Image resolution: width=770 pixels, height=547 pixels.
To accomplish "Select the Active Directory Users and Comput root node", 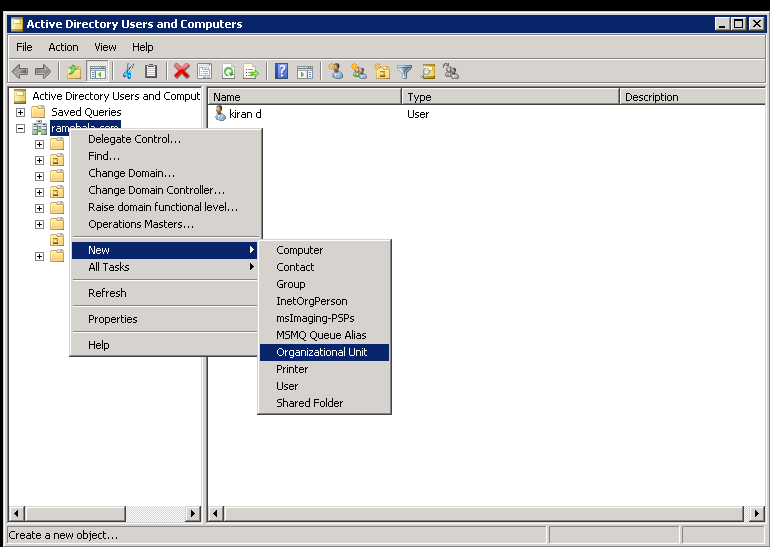I will (116, 96).
